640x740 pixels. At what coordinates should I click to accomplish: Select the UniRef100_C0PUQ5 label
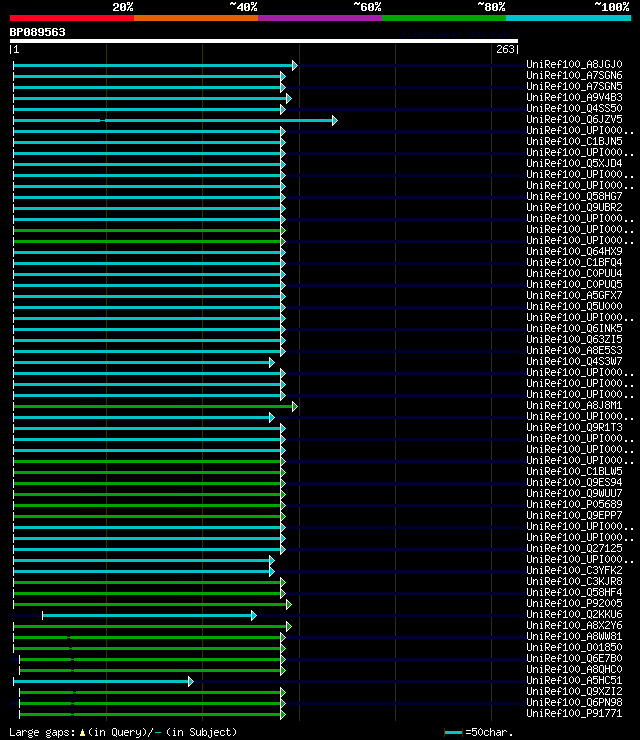tap(574, 284)
